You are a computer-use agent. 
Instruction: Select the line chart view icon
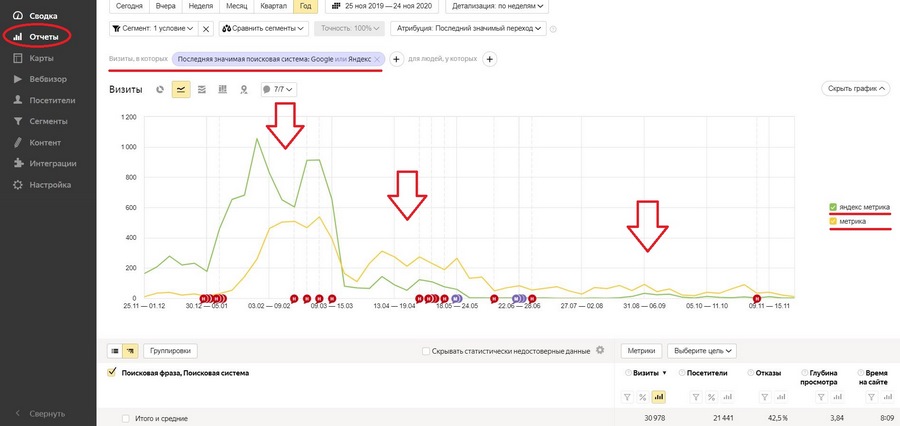click(181, 90)
